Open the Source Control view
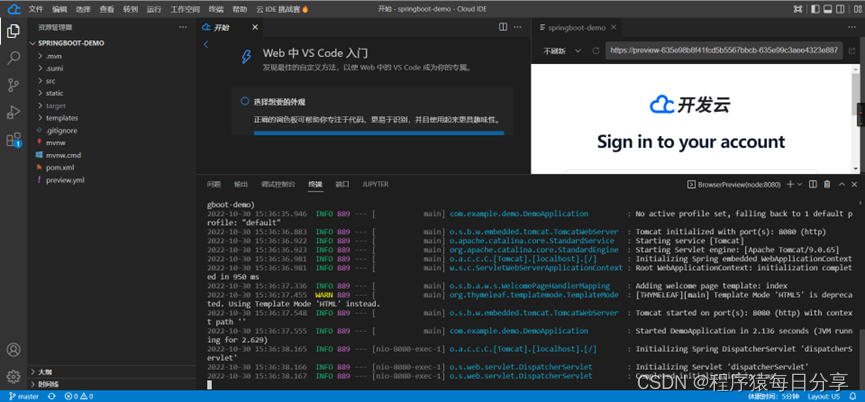Image resolution: width=865 pixels, height=402 pixels. 13,85
